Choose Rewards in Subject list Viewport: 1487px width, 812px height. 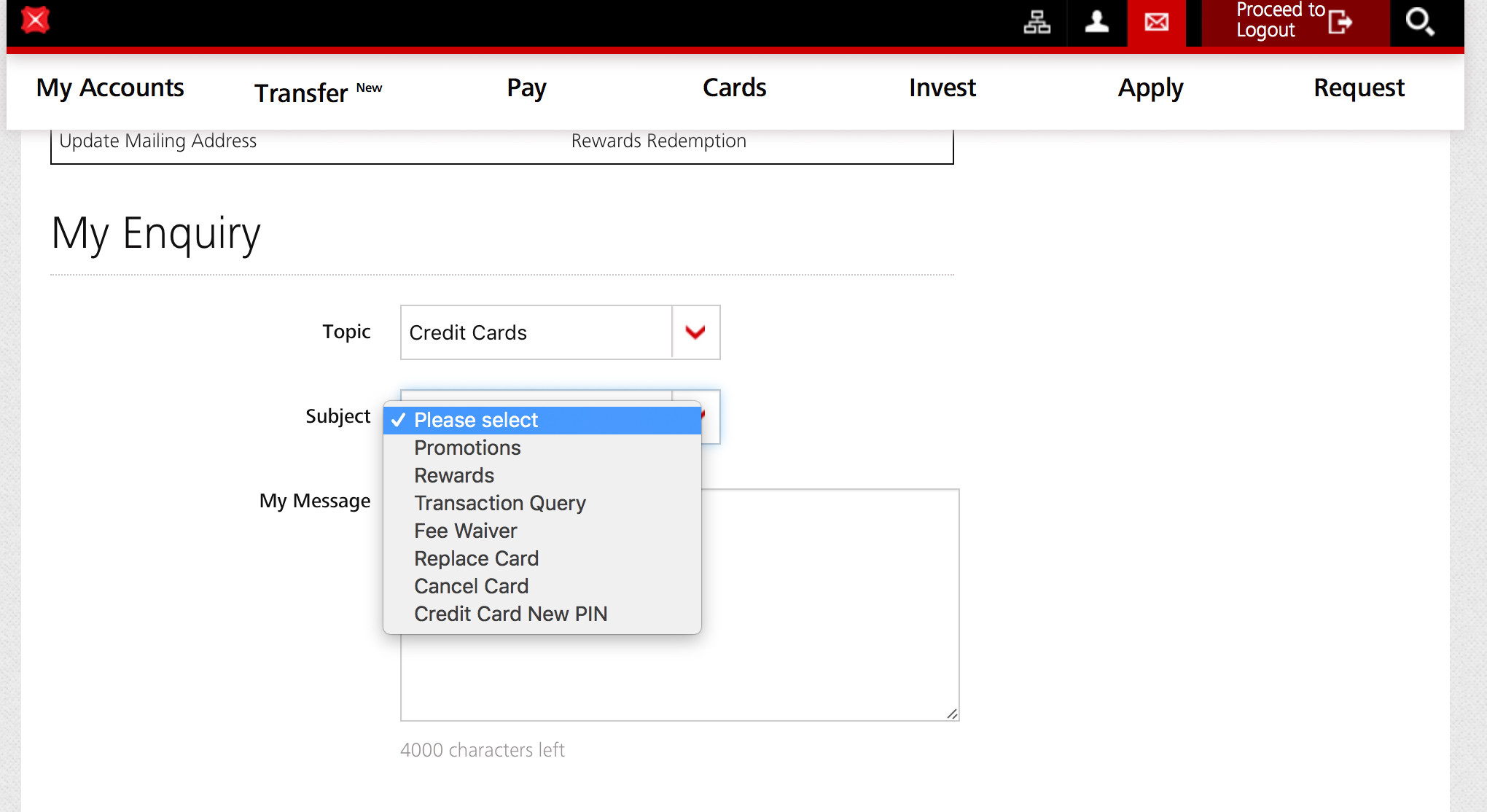(x=542, y=476)
